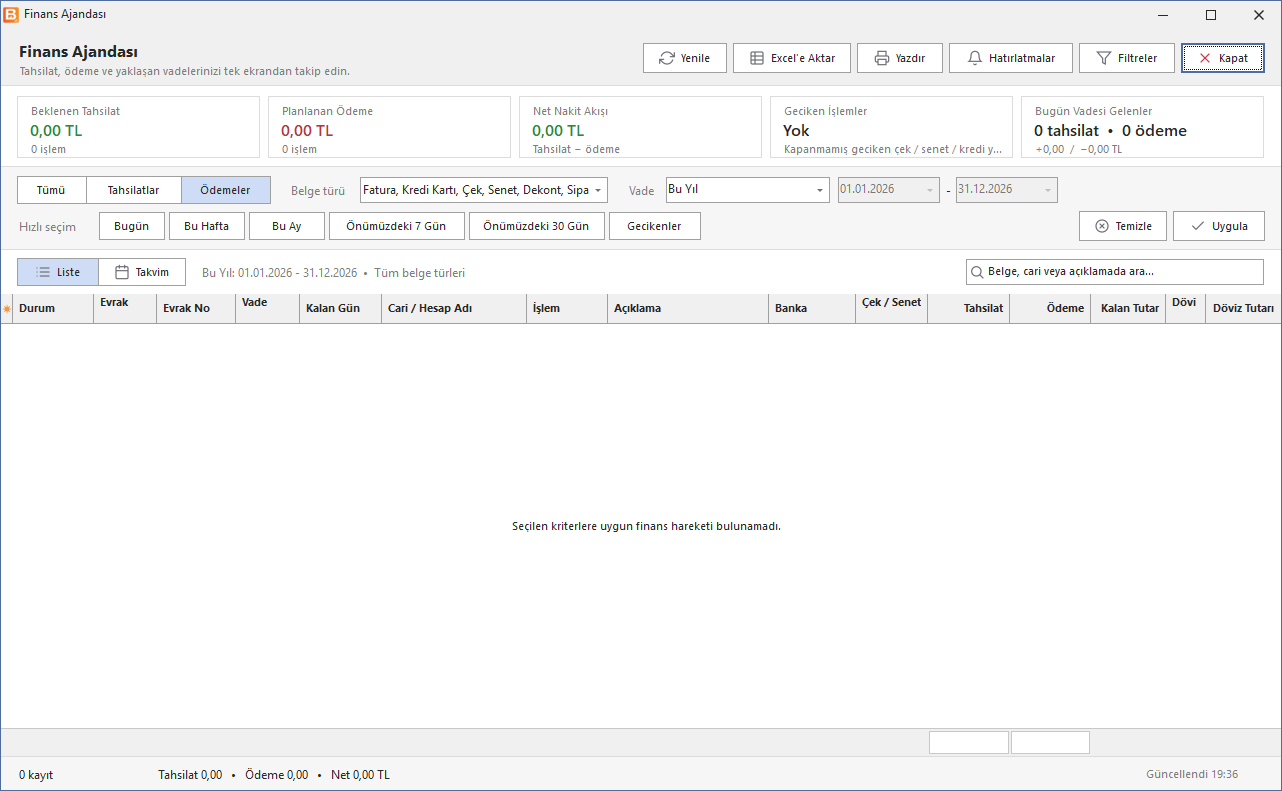Click the Önümüzdeki 30 Gün quick filter
This screenshot has width=1282, height=791.
(537, 226)
